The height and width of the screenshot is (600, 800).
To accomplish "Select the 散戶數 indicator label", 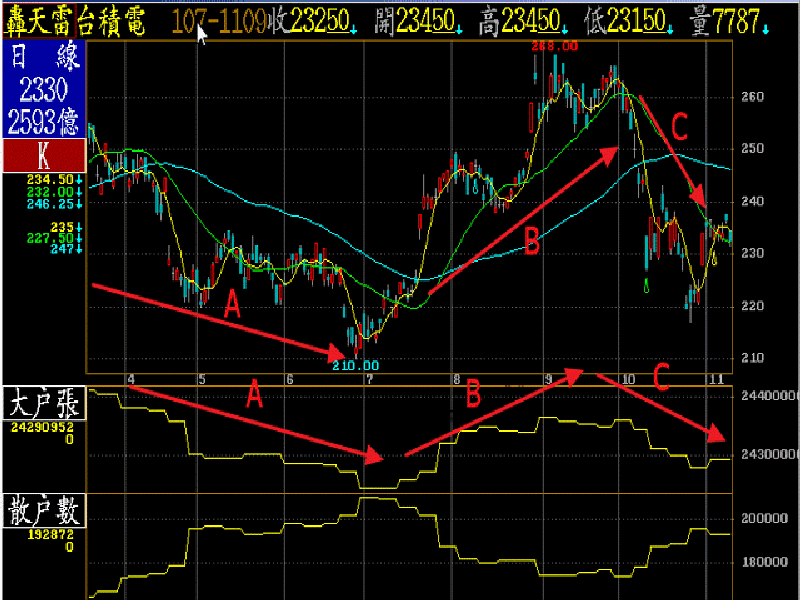I will pos(43,510).
